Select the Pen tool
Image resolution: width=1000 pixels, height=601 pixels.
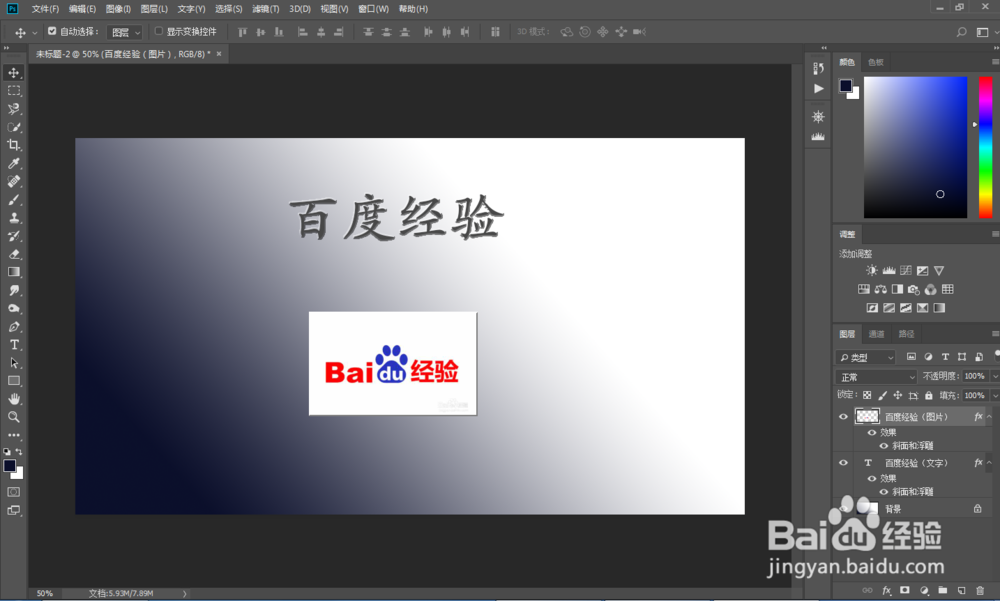[13, 327]
